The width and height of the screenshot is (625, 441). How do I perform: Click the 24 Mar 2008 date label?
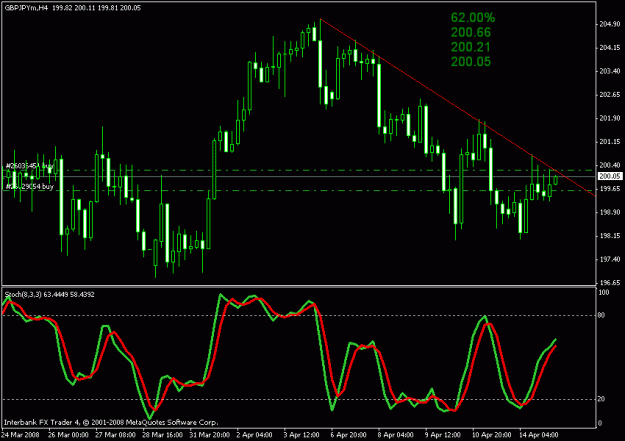click(x=20, y=435)
